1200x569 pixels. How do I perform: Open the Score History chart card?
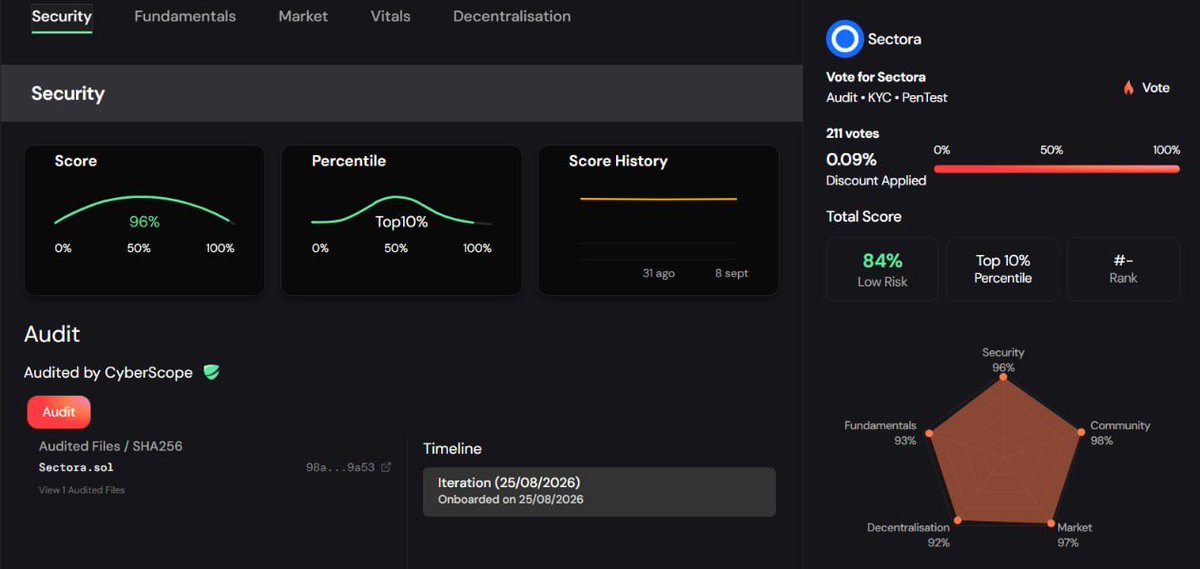tap(659, 220)
